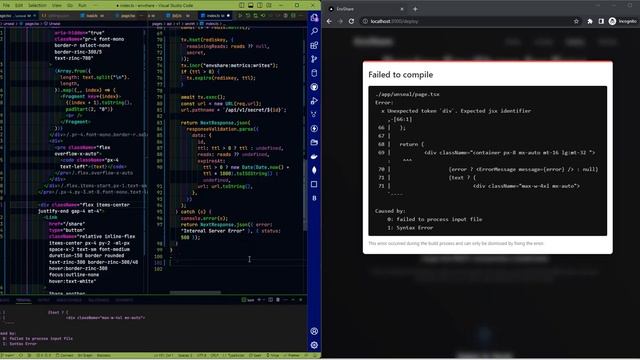Toggle primary side bar layout icon in title bar
The width and height of the screenshot is (640, 360).
(x=242, y=5)
